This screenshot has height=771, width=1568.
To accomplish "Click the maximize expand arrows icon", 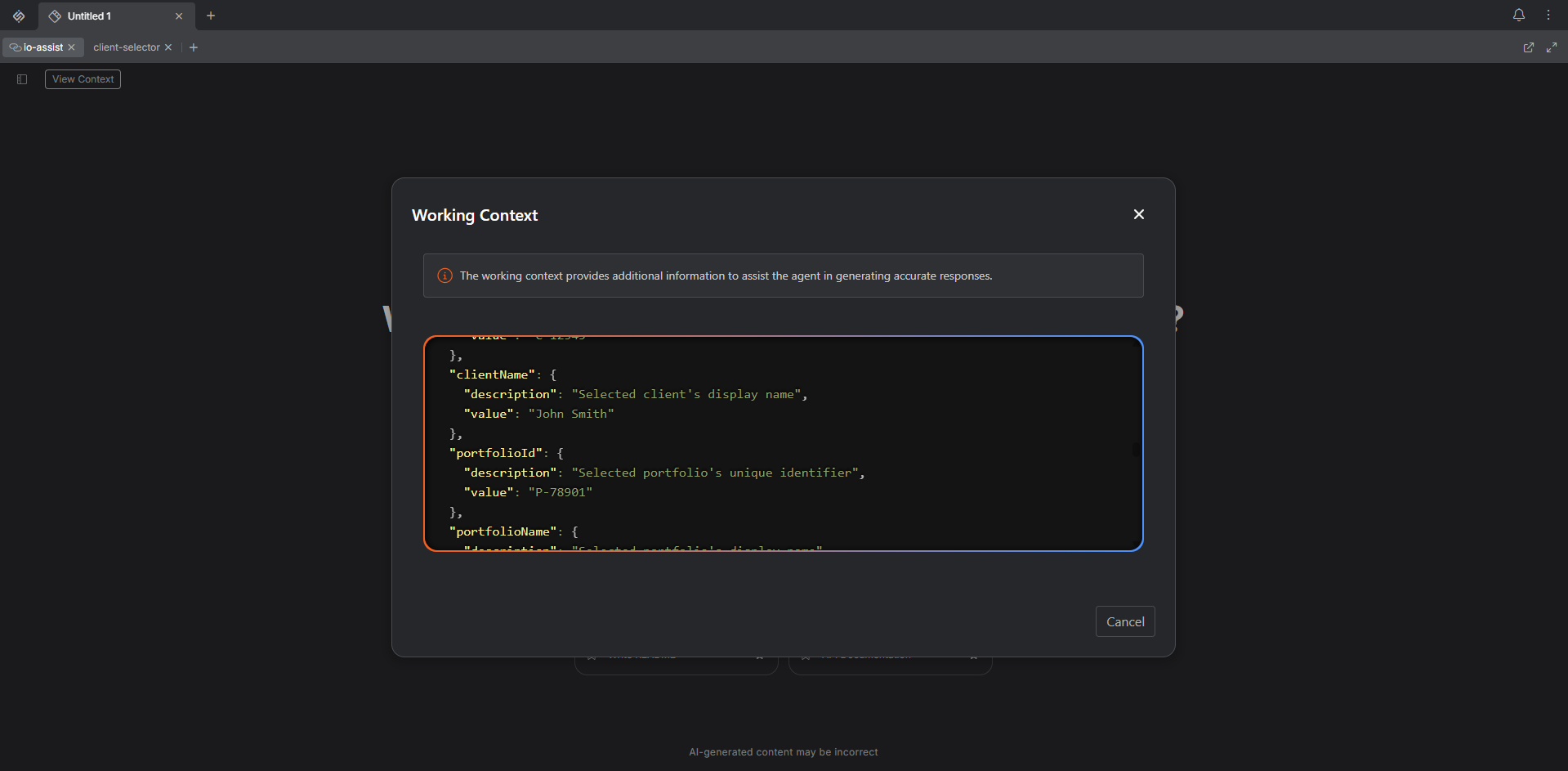I will pos(1552,47).
